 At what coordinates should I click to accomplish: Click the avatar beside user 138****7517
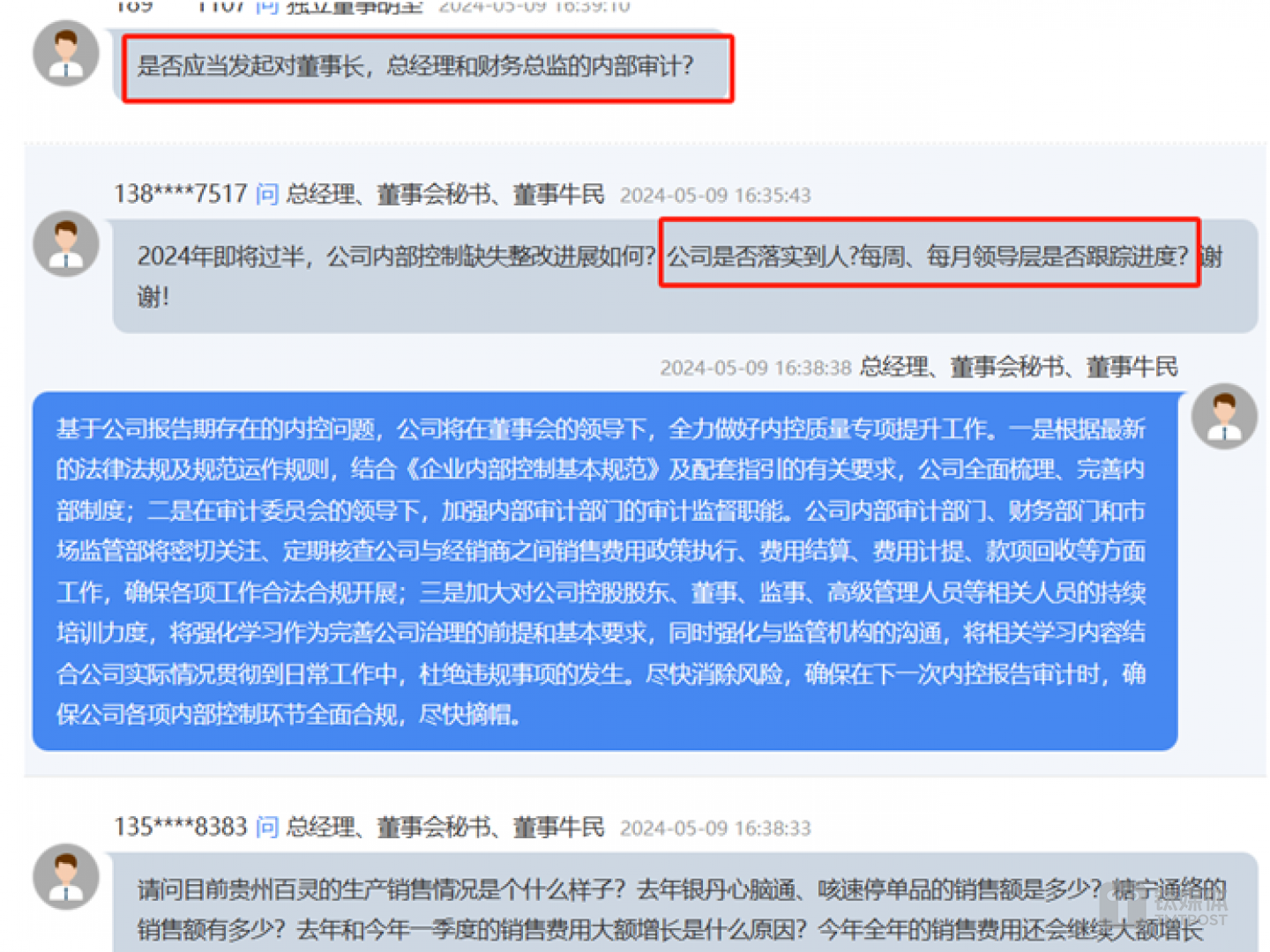[65, 246]
